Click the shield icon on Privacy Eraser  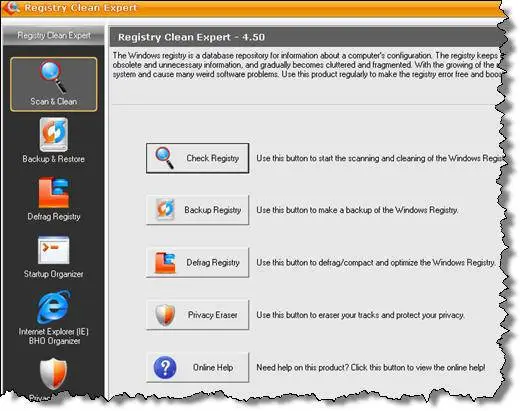click(x=165, y=315)
